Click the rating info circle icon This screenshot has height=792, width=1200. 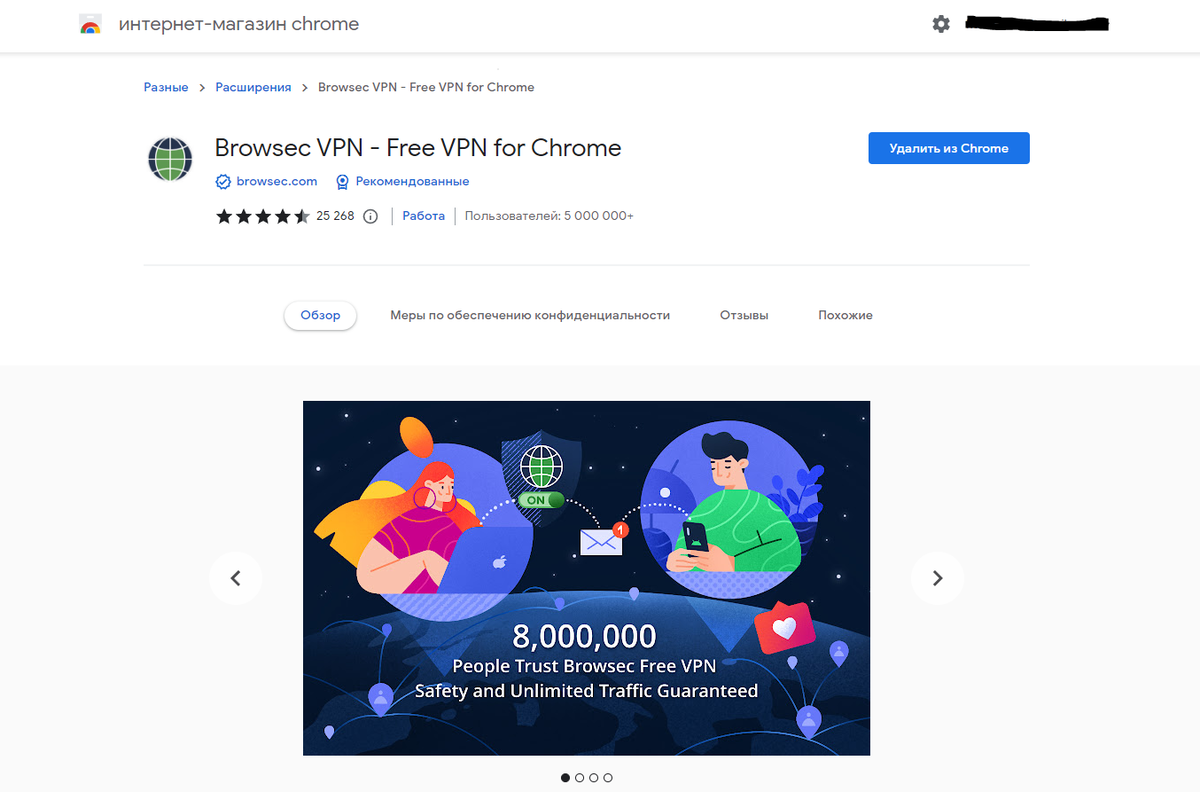371,216
